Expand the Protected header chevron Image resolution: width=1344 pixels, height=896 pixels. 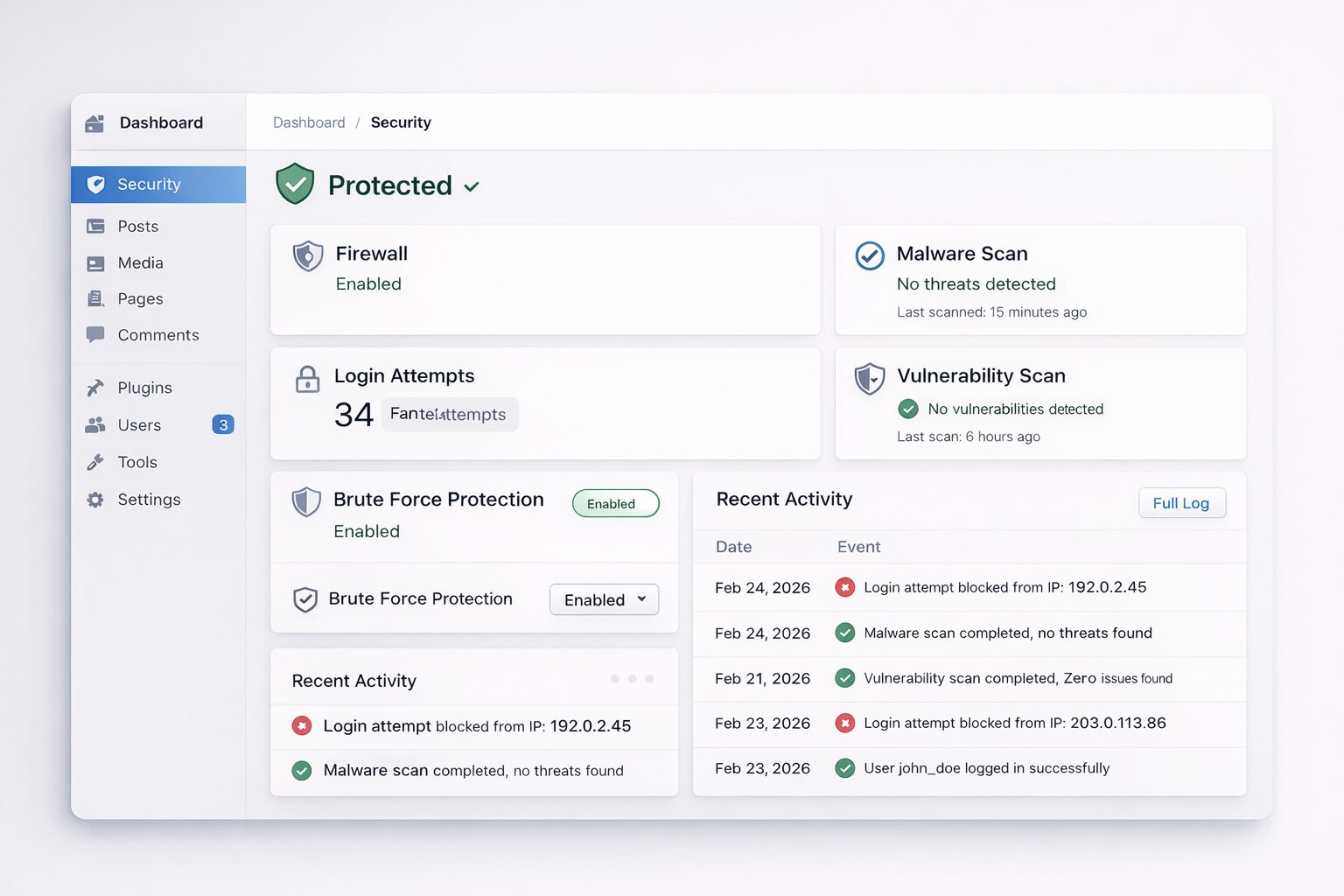coord(472,187)
